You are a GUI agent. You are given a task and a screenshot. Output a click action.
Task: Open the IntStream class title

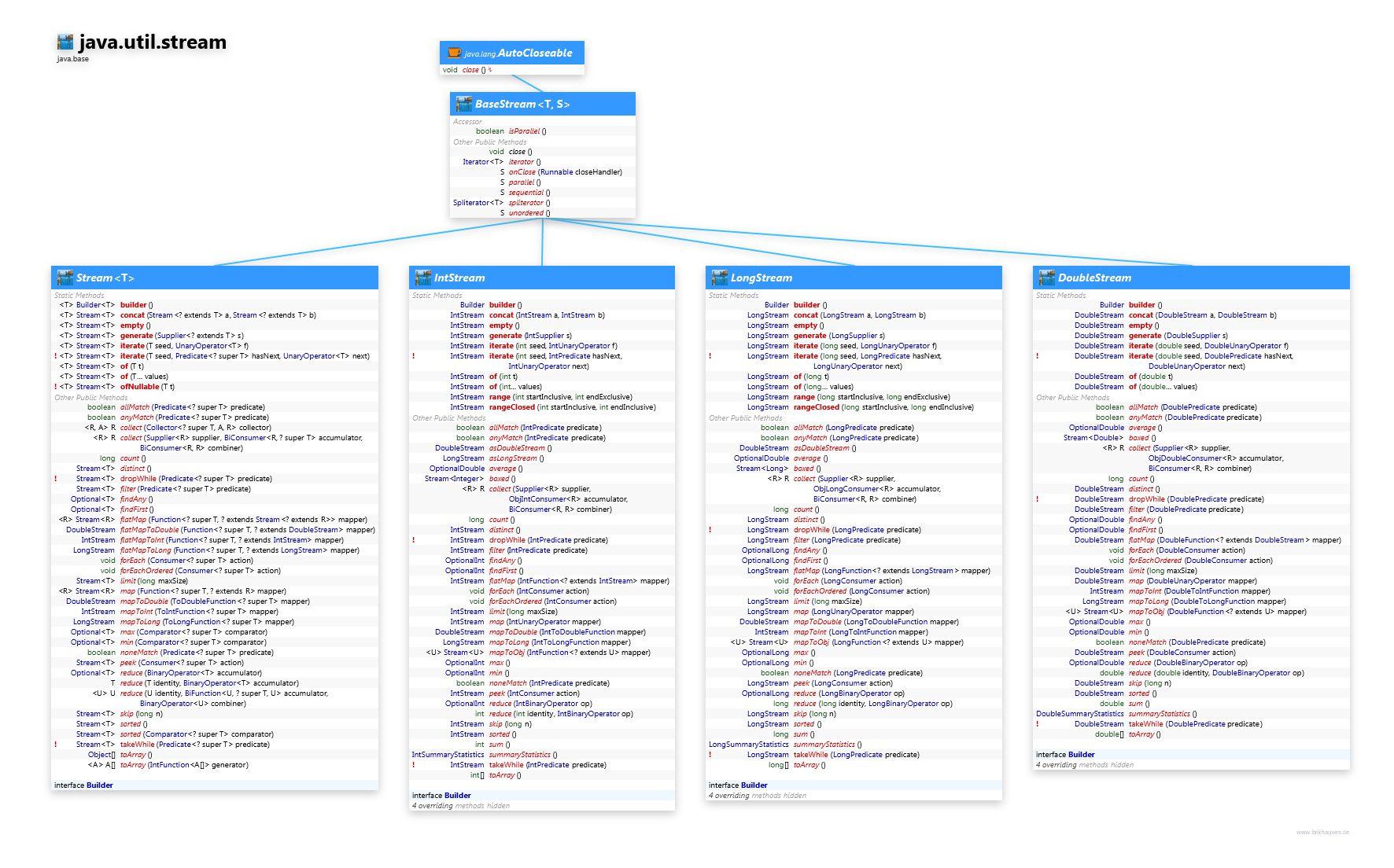tap(459, 278)
